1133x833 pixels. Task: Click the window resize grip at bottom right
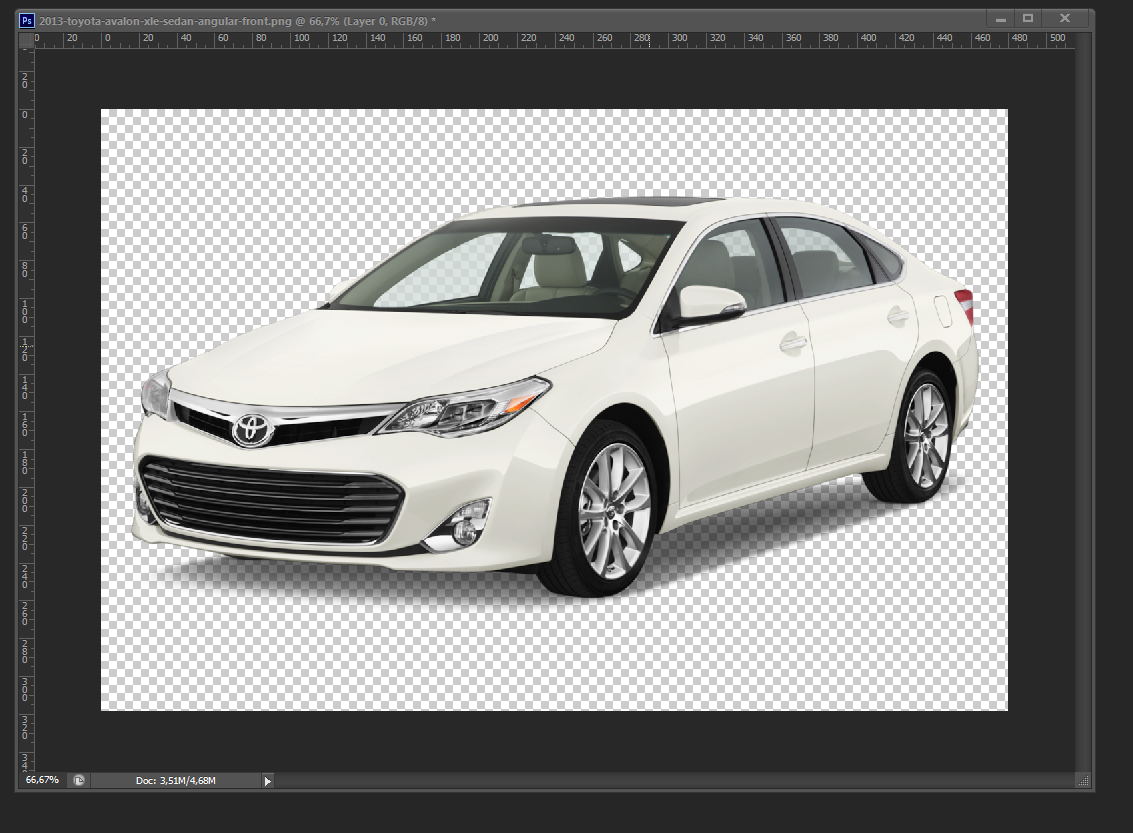[x=1082, y=780]
